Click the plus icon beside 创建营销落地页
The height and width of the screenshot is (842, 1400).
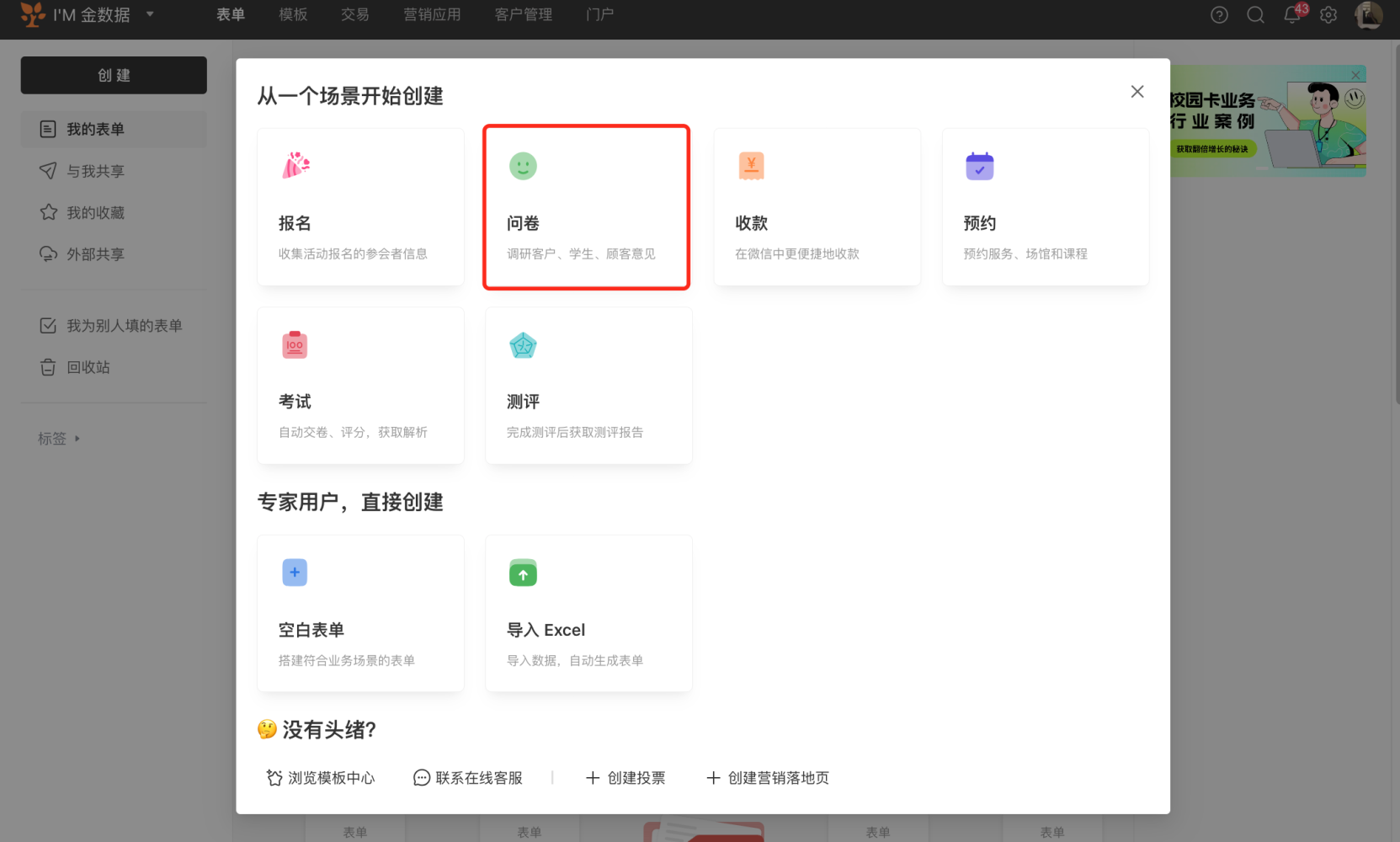pos(713,778)
